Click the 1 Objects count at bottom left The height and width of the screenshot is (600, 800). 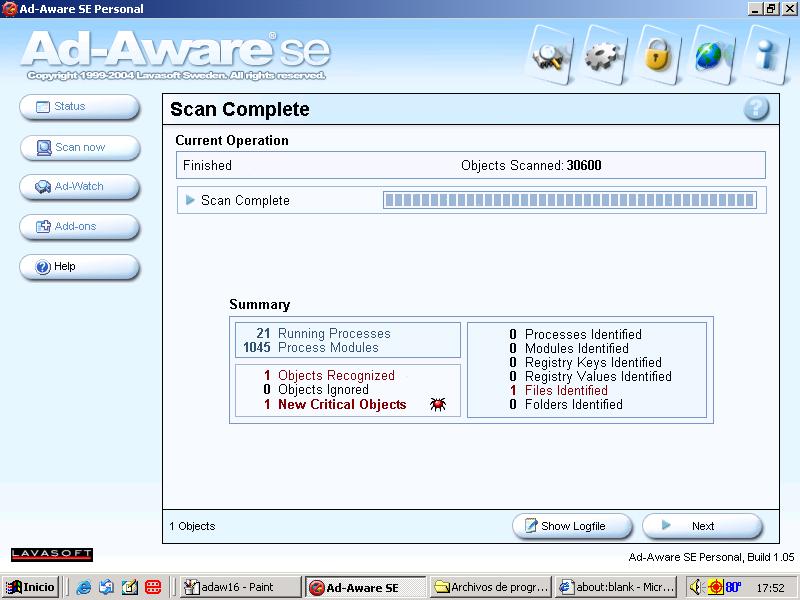pos(192,526)
